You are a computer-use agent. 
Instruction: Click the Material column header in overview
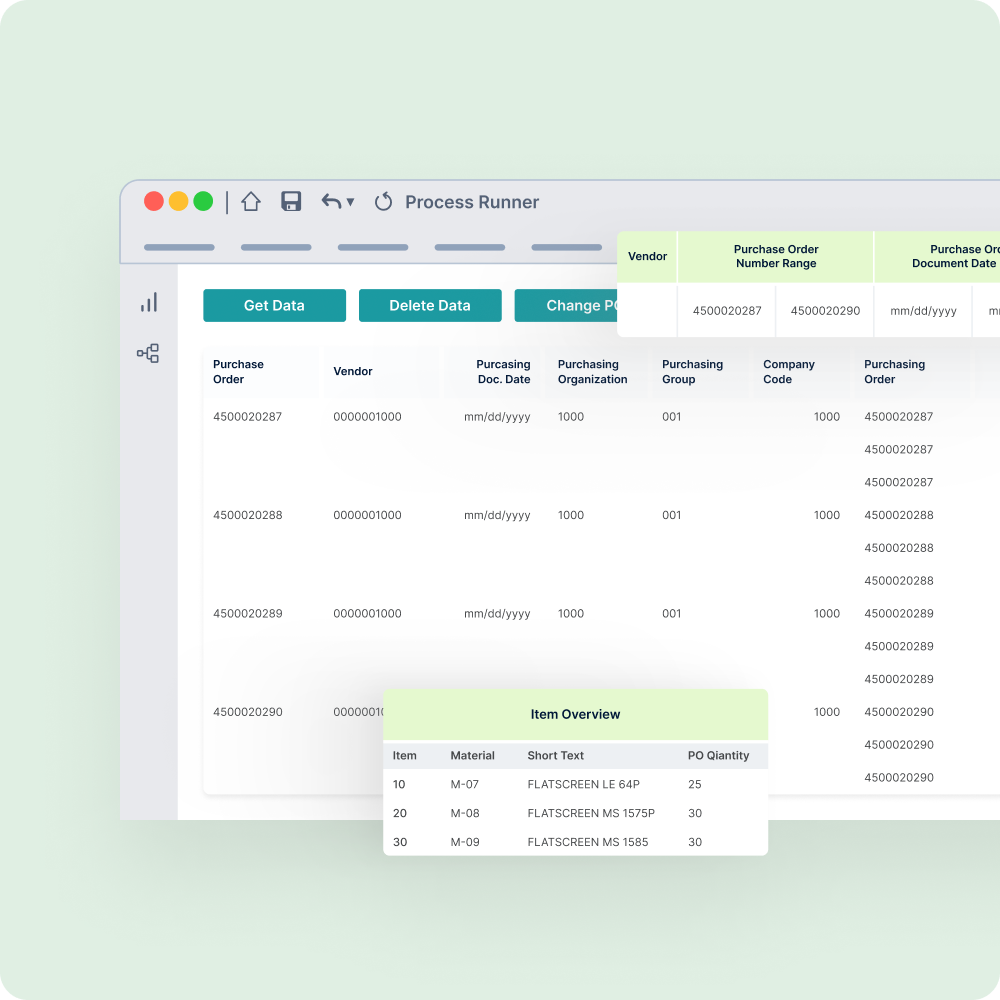point(473,755)
